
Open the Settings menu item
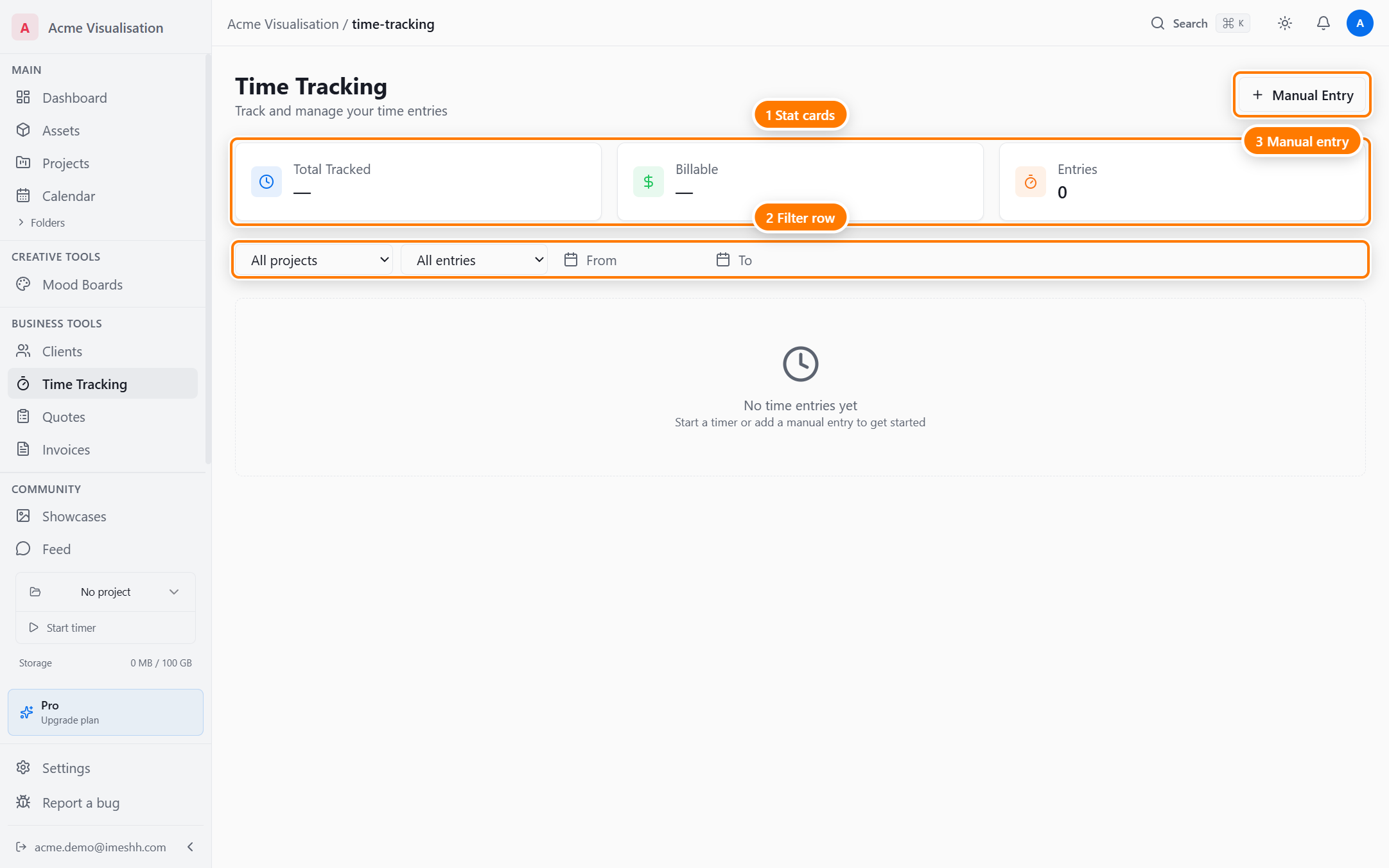(103, 768)
